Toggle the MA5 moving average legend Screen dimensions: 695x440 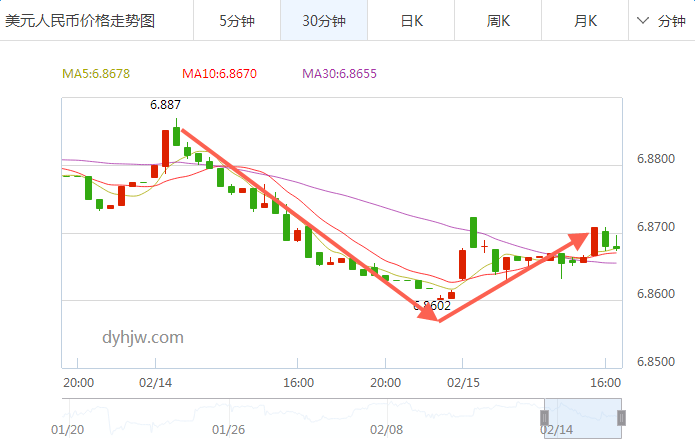96,74
